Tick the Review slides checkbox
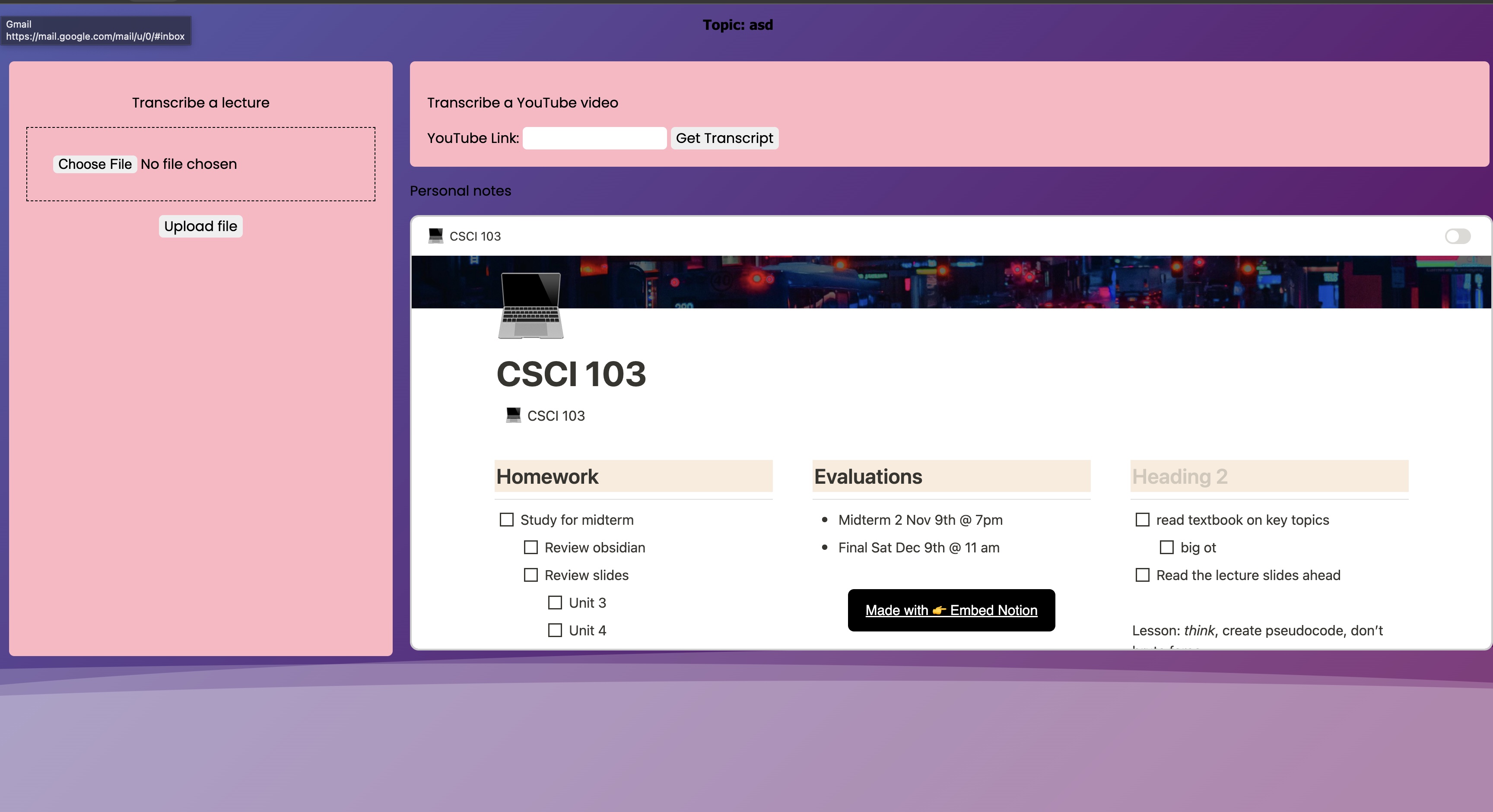Image resolution: width=1493 pixels, height=812 pixels. pyautogui.click(x=531, y=575)
